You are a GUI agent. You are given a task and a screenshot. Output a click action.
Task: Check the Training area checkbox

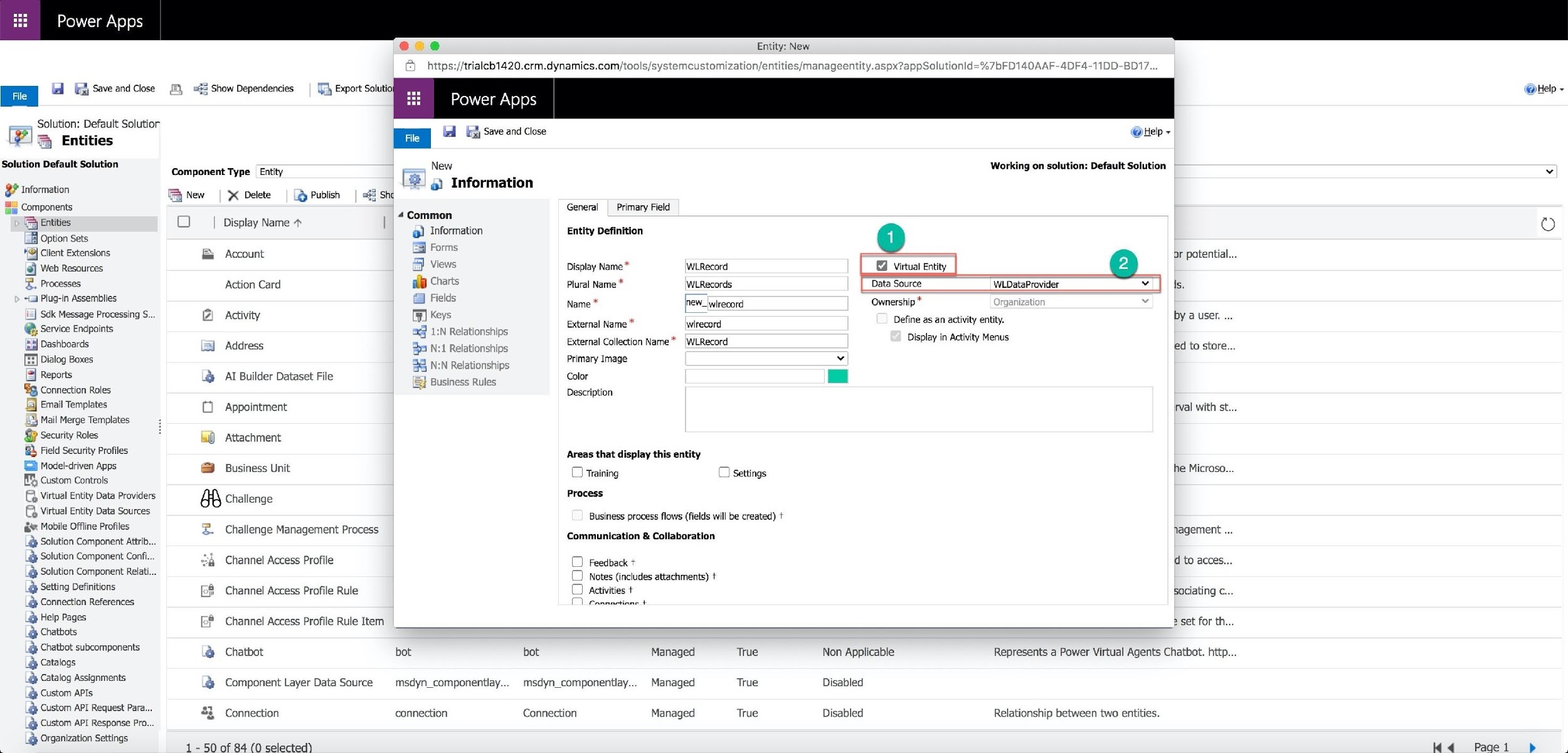click(x=577, y=472)
